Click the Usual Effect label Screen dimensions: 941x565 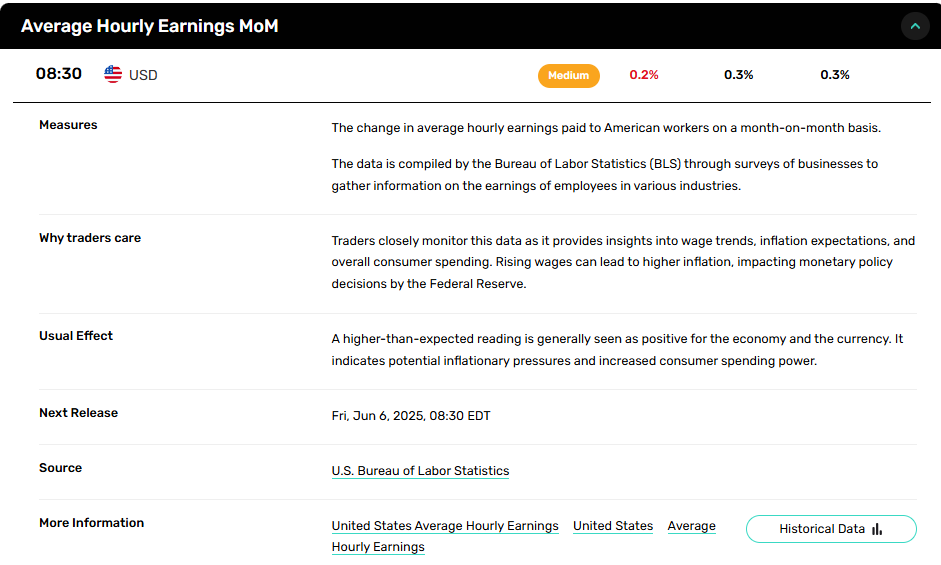(x=76, y=336)
